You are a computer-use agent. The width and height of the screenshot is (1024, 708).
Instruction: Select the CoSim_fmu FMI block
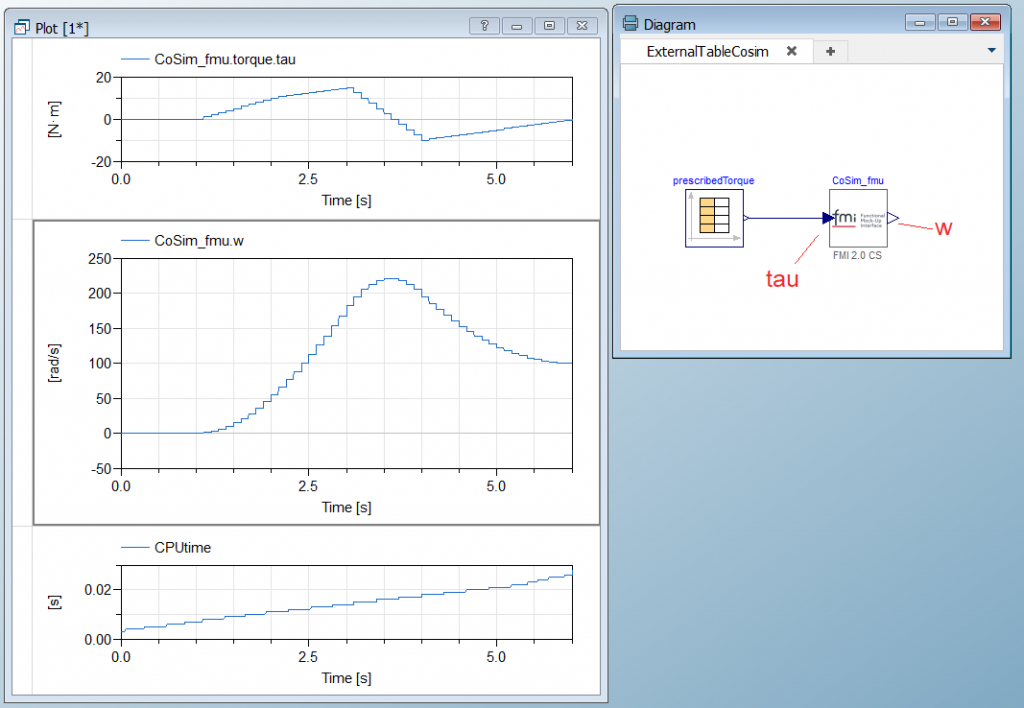click(x=858, y=218)
